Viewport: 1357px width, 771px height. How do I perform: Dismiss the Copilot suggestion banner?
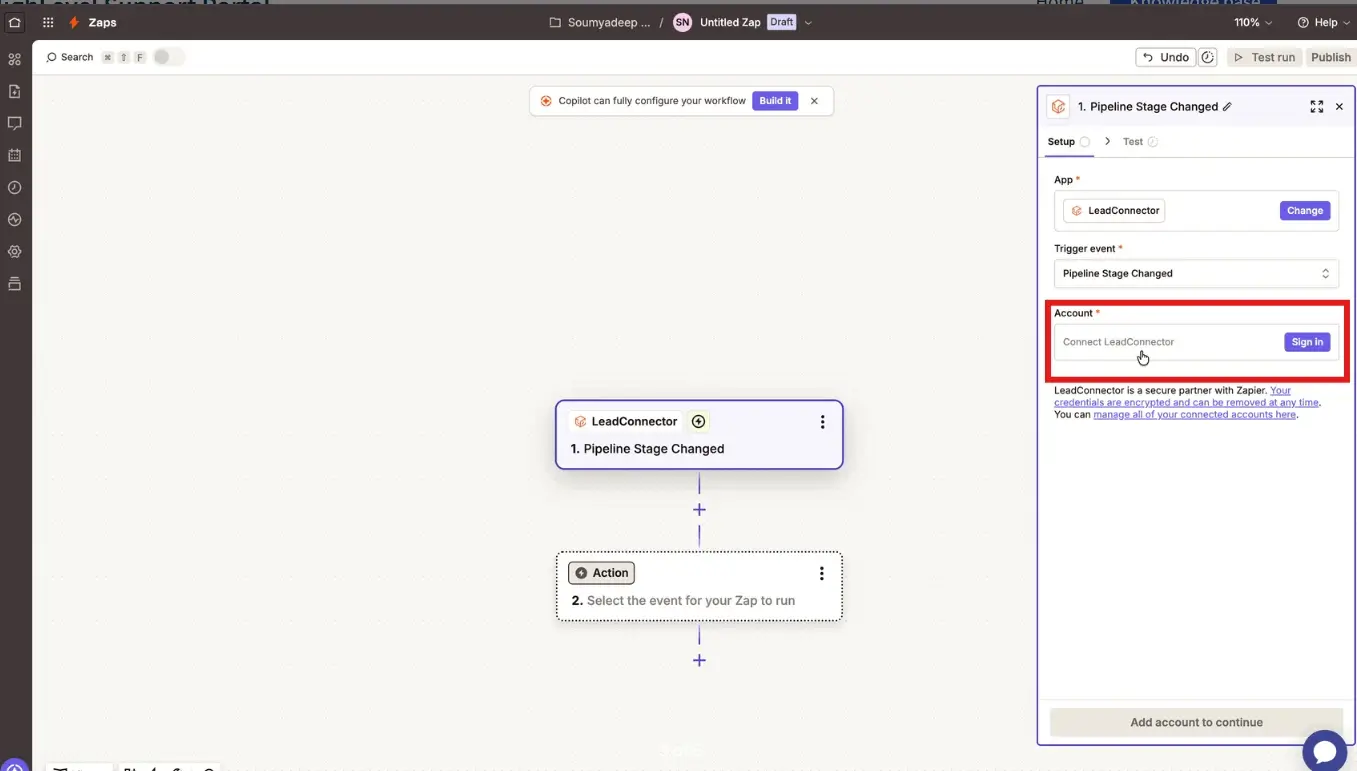[x=814, y=101]
